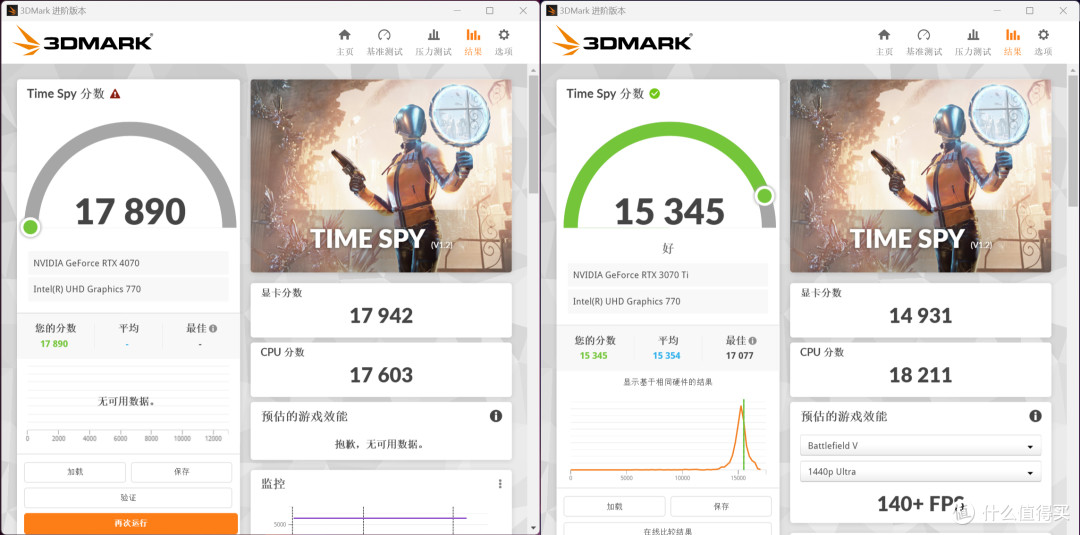1080x535 pixels.
Task: Maximize the right 3DMark window
Action: coord(1030,10)
